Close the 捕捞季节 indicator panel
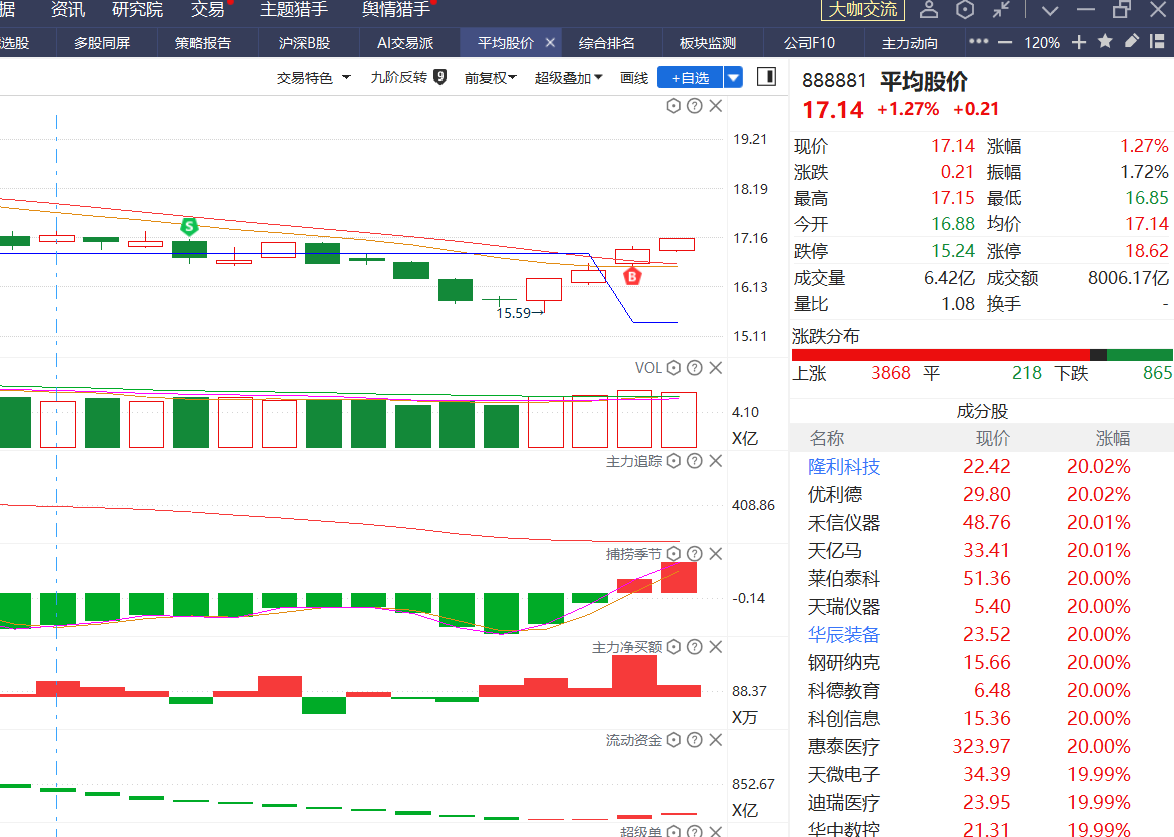Screen dimensions: 1174x837 (716, 553)
